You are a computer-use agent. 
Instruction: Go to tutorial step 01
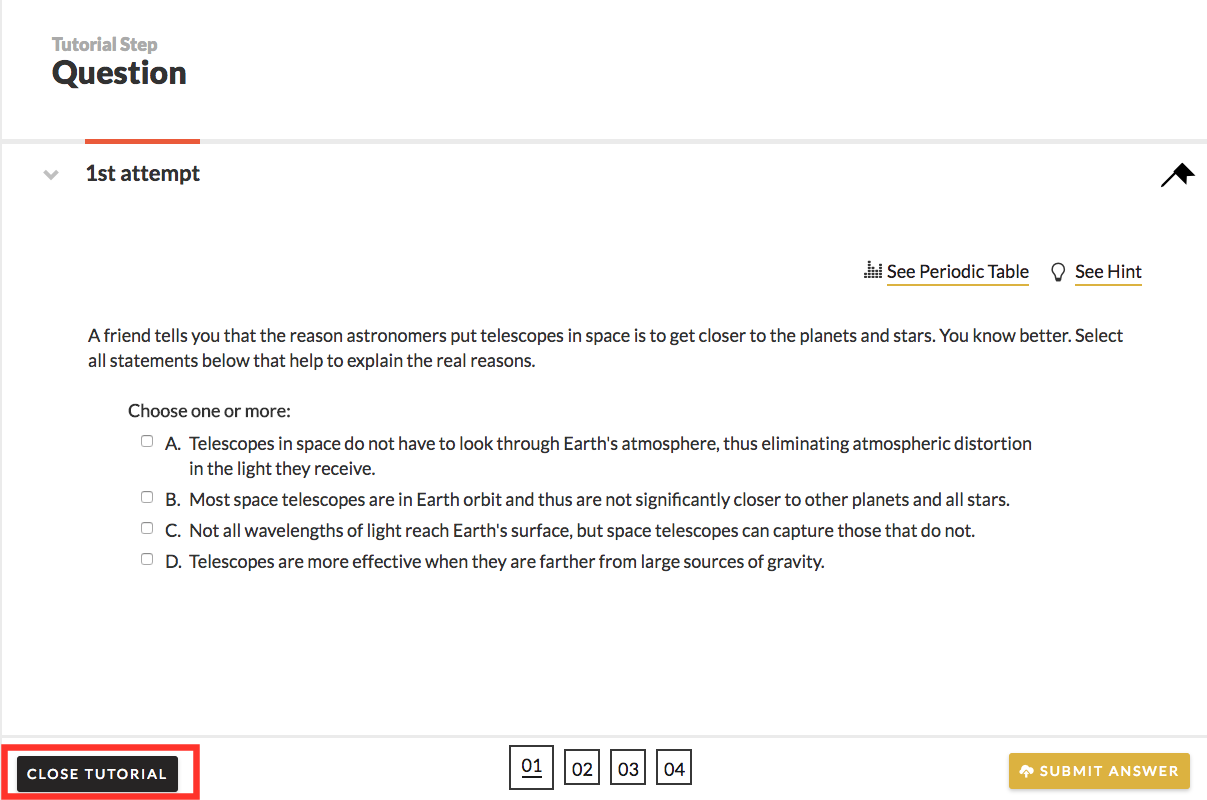[531, 768]
